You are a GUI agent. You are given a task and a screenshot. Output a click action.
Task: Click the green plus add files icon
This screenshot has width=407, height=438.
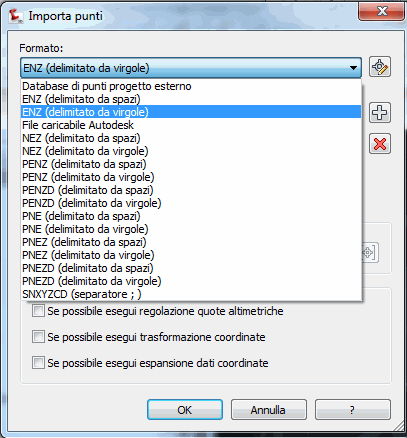(x=380, y=113)
